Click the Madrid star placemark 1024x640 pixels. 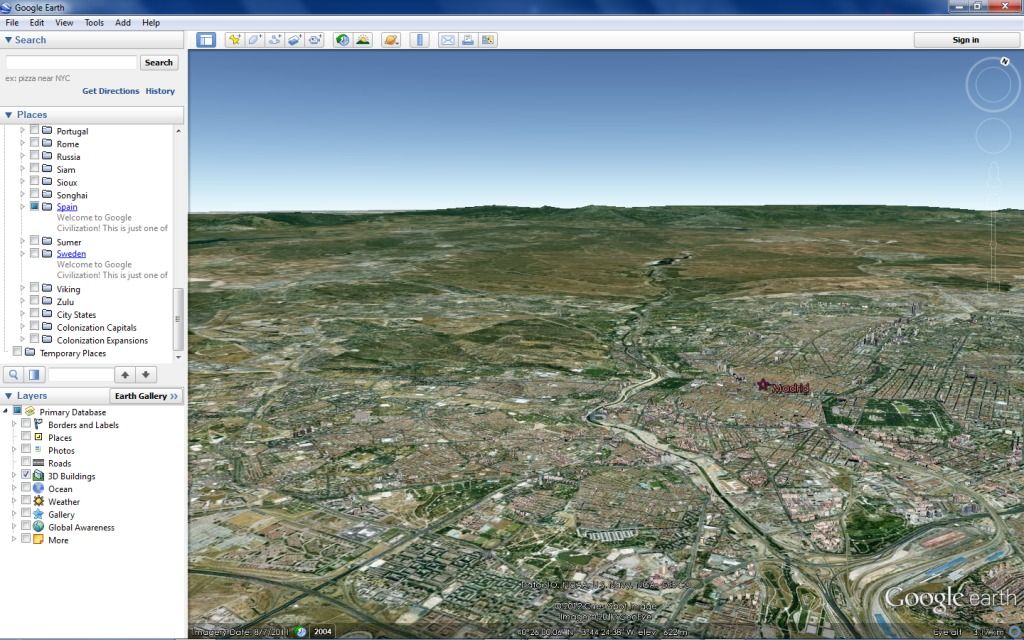(x=763, y=385)
